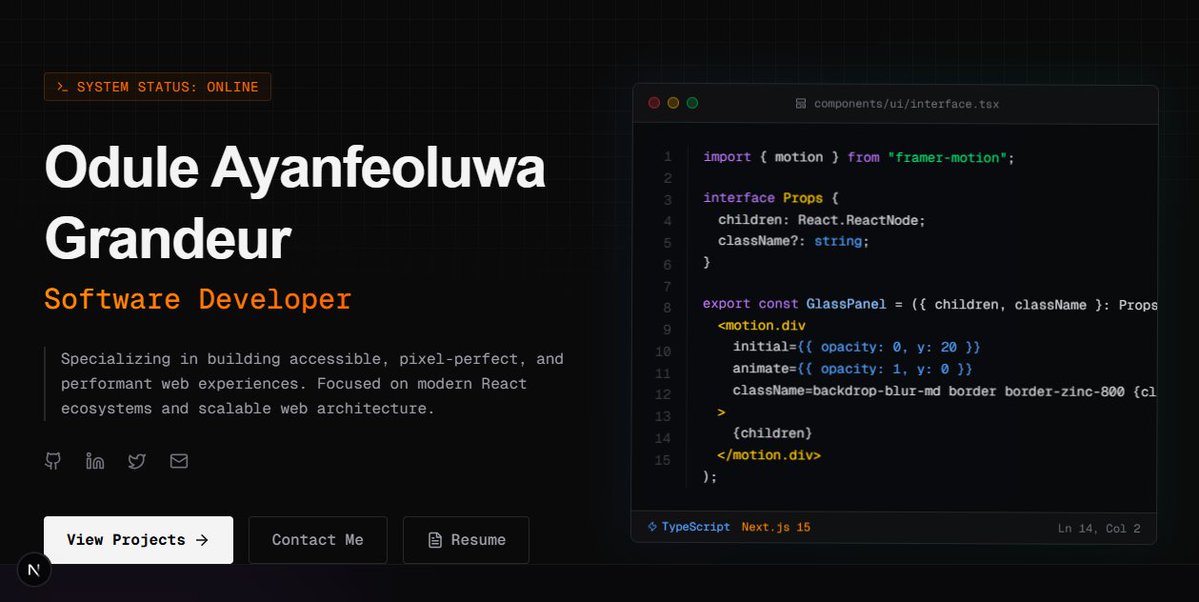Open the Resume button
The image size is (1199, 602).
pos(466,540)
